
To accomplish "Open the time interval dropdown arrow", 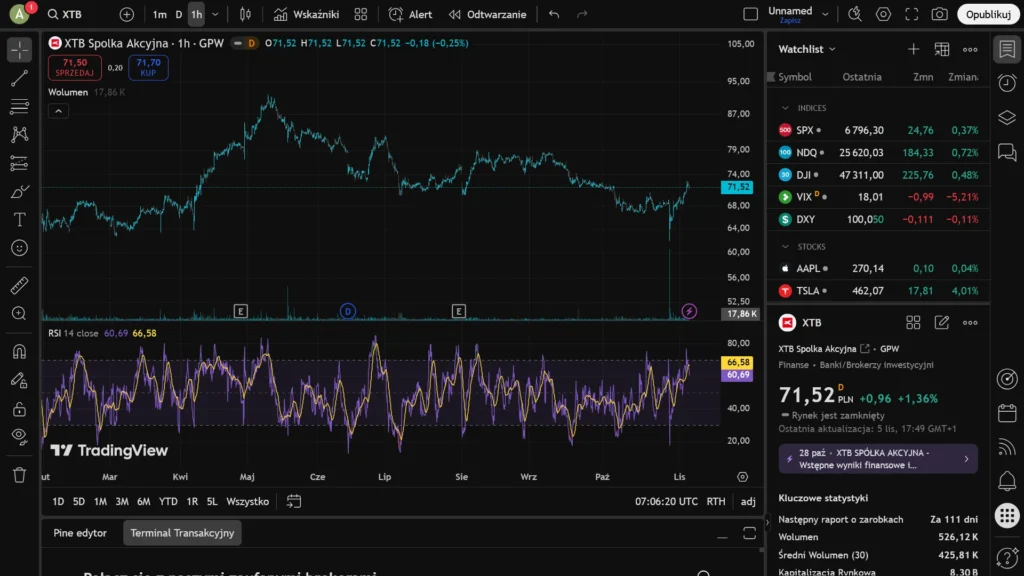I will (216, 14).
